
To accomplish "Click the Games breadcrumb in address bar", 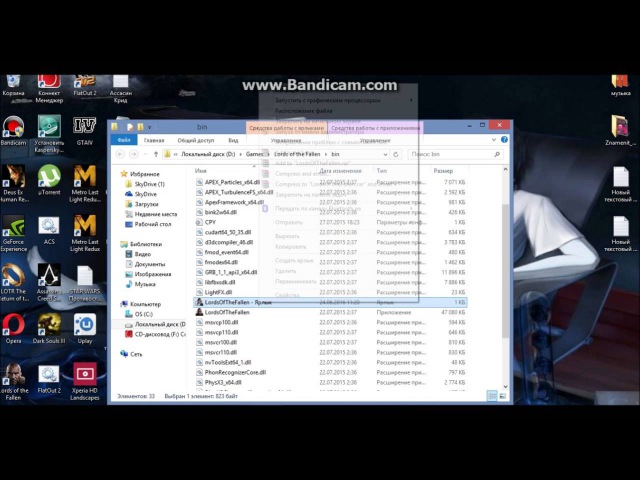I will 254,154.
